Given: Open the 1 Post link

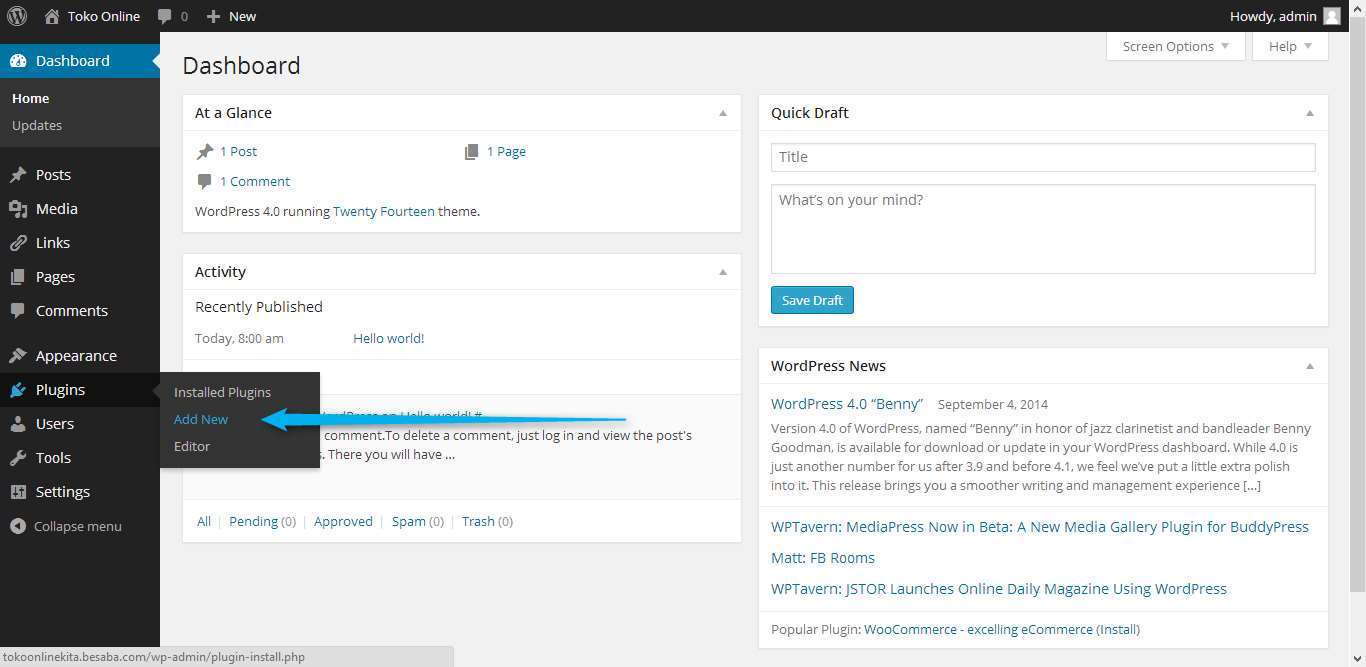Looking at the screenshot, I should [x=239, y=151].
